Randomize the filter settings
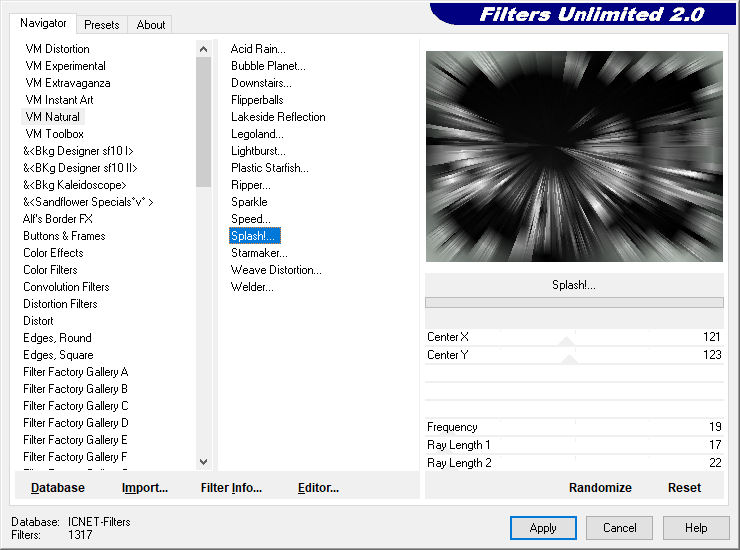Screen dimensions: 740x550 (x=600, y=488)
